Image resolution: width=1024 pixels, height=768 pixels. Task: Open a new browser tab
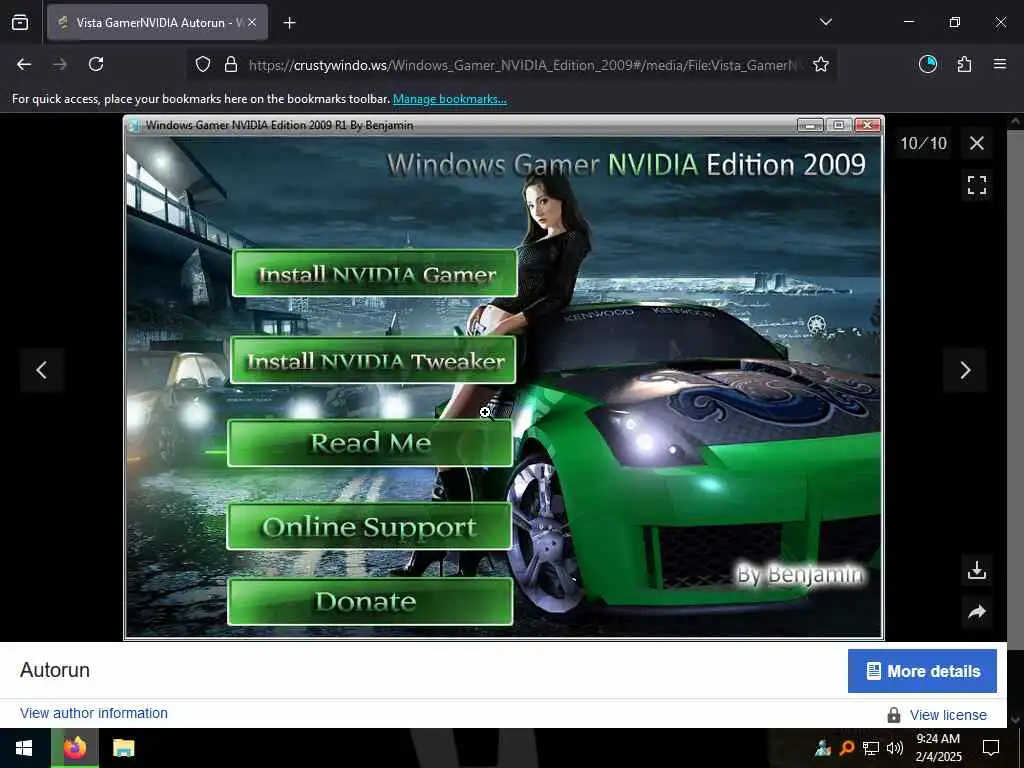coord(289,23)
